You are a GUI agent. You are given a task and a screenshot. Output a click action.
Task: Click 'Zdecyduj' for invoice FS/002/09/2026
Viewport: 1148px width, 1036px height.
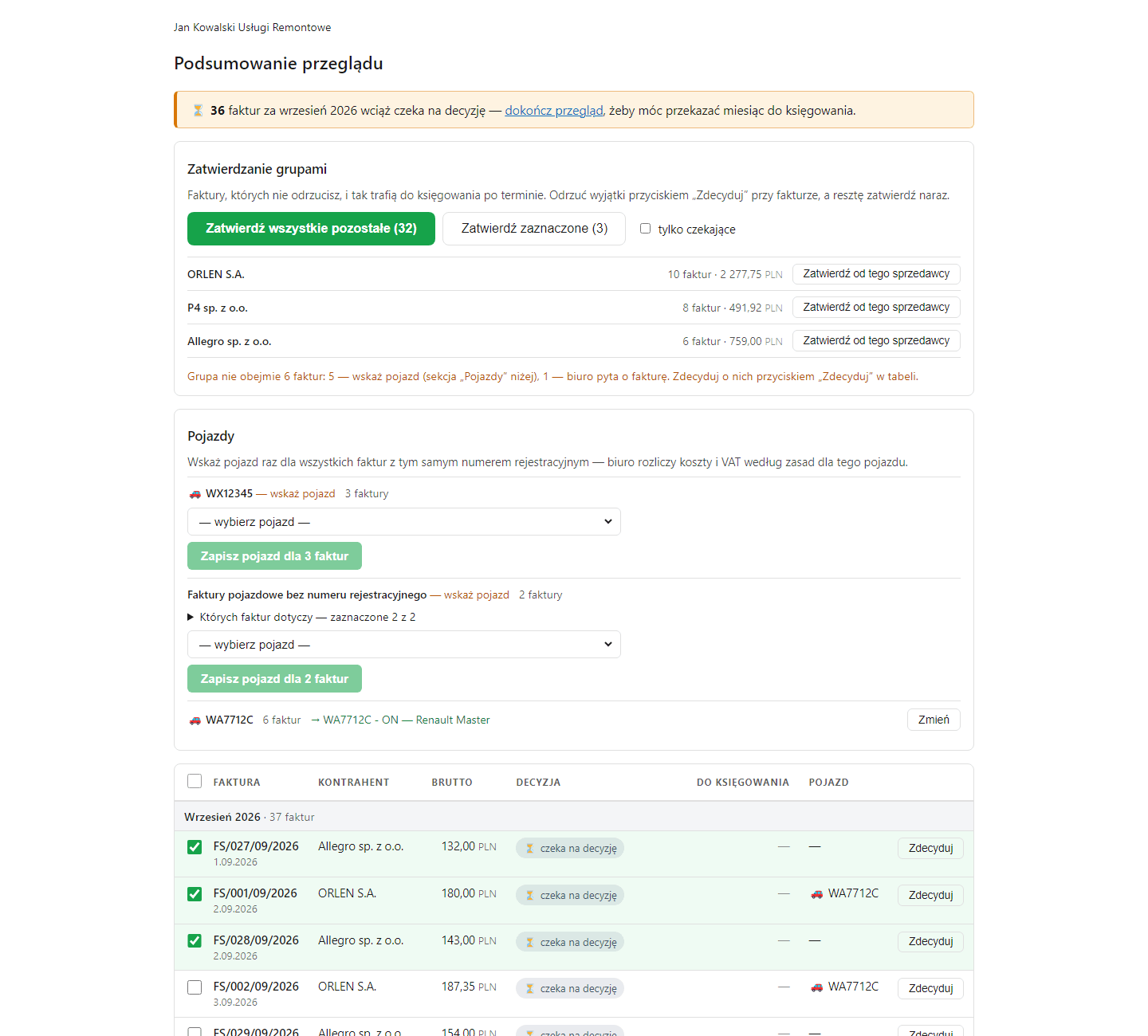[930, 988]
